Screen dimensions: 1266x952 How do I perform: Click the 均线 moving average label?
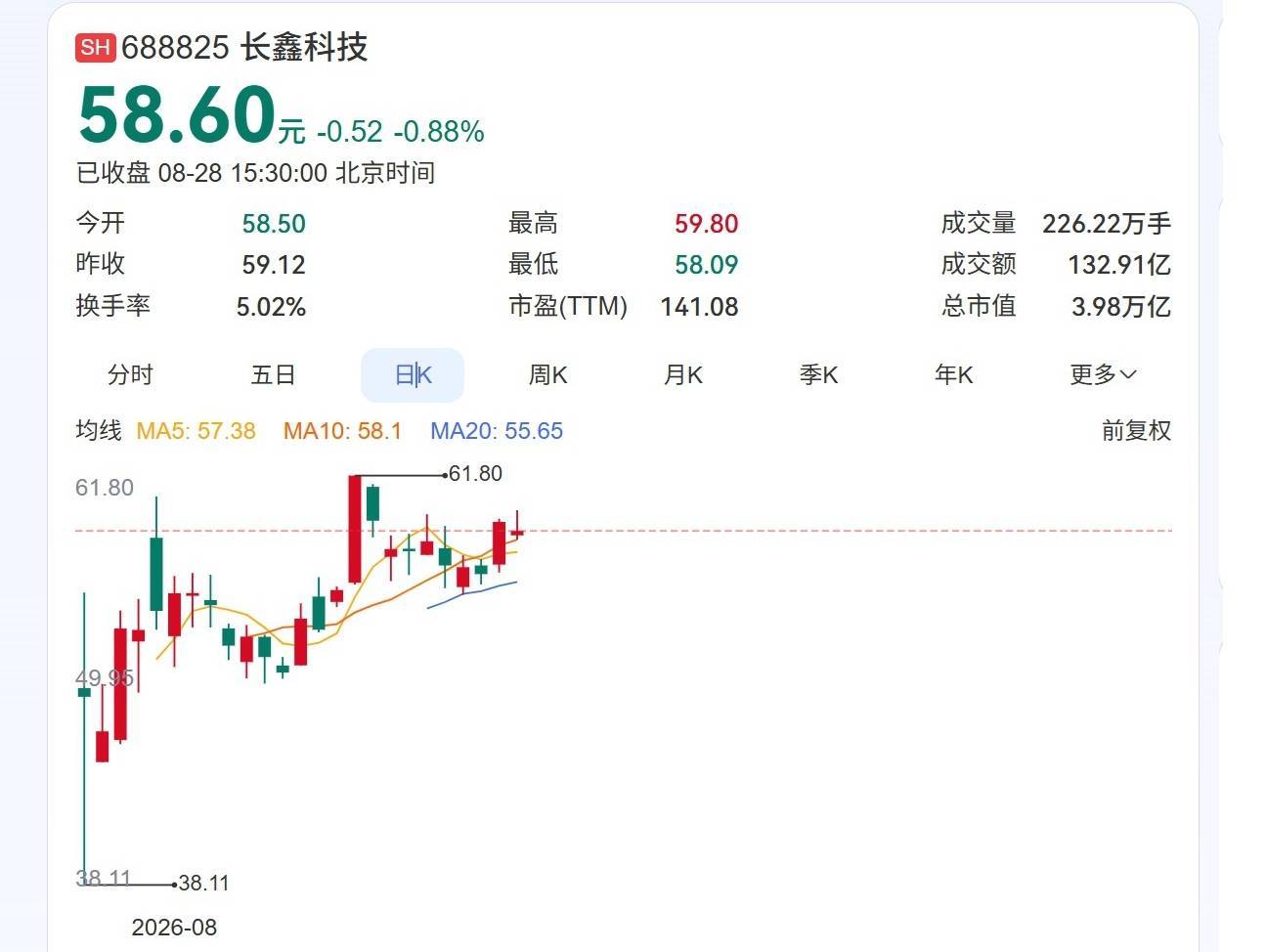click(x=99, y=430)
